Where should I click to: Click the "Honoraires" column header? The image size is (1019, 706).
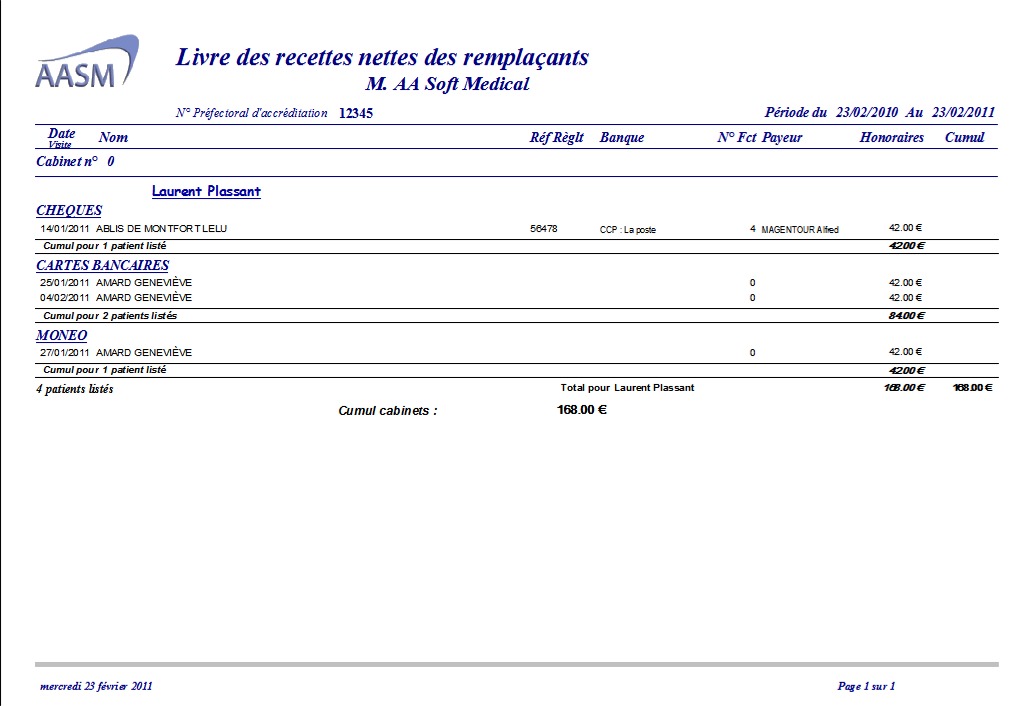pyautogui.click(x=892, y=137)
